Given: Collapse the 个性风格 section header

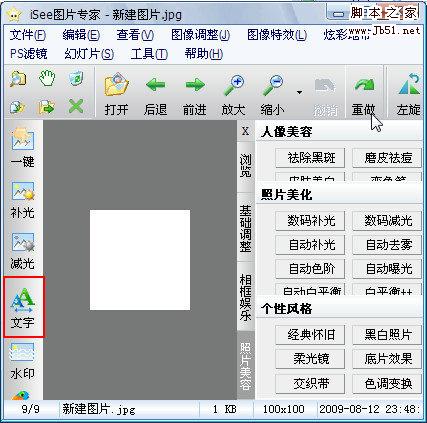Looking at the screenshot, I should point(339,309).
